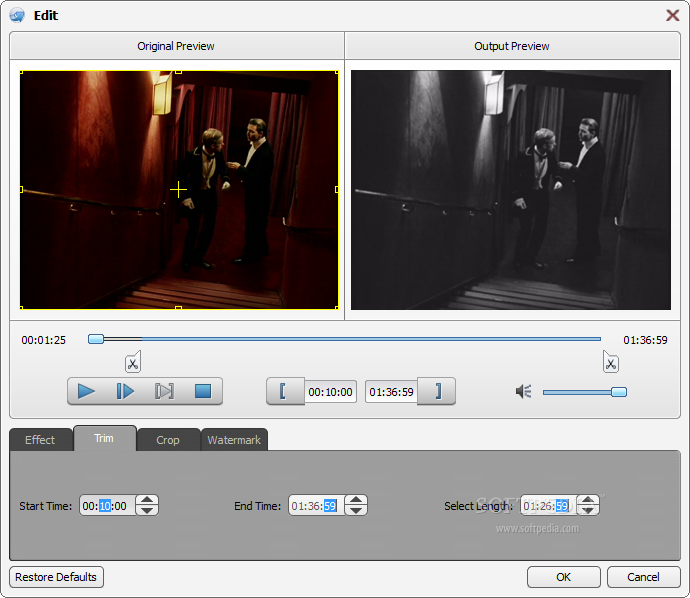Click the left-middle crop handle
This screenshot has width=690, height=598.
click(21, 190)
